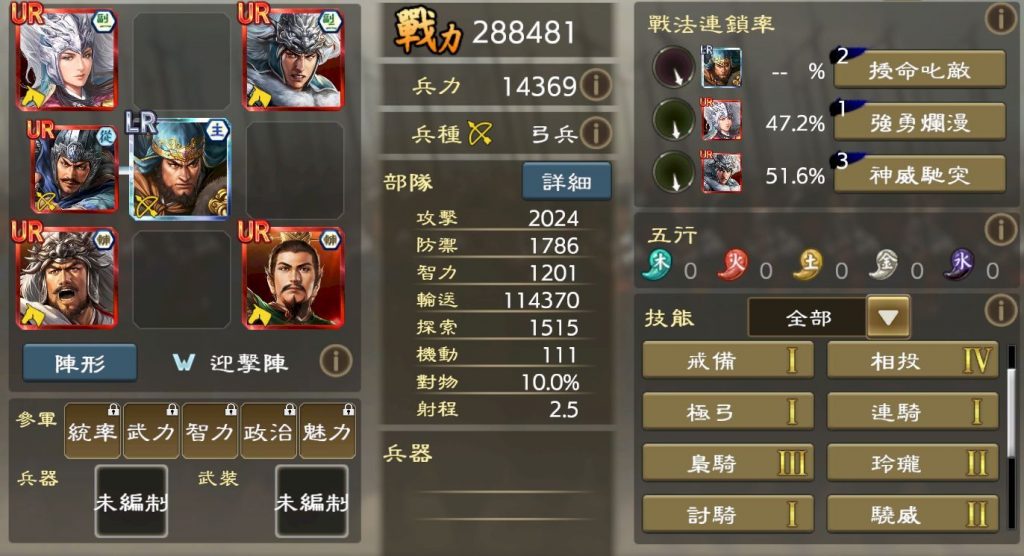Toggle locked 武力 advisor slot
This screenshot has height=556, width=1024.
(x=151, y=431)
